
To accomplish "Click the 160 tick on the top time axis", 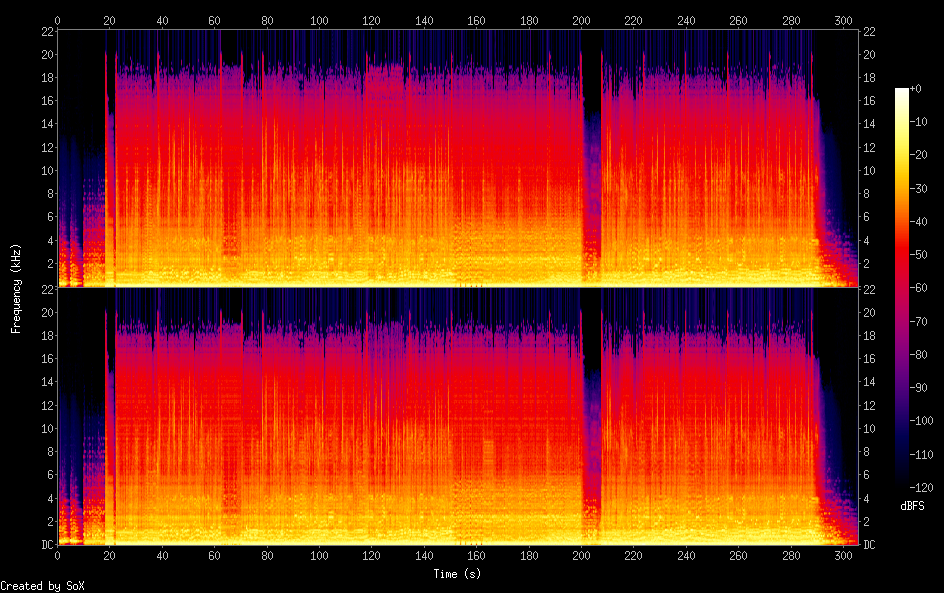I will 476,20.
